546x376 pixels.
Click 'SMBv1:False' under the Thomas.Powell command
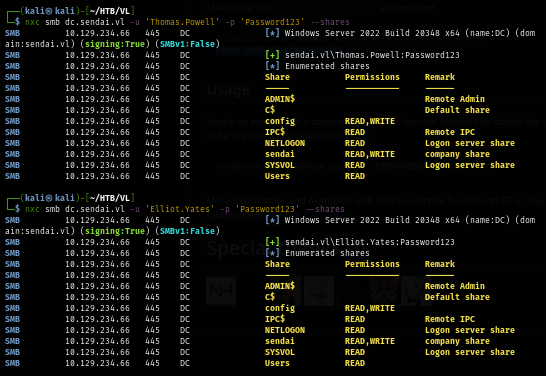187,44
